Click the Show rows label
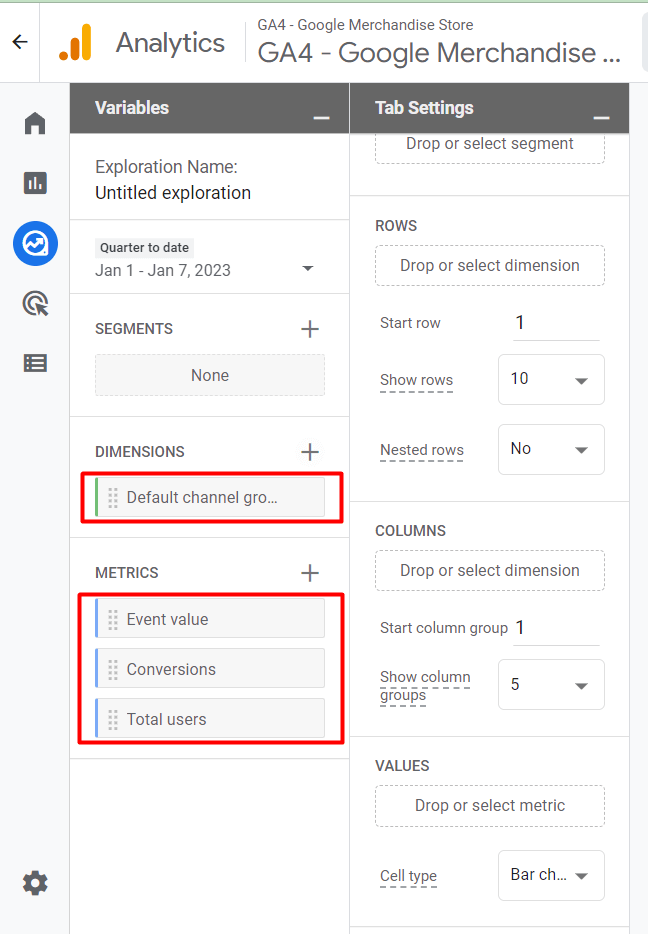The image size is (648, 934). pos(416,380)
